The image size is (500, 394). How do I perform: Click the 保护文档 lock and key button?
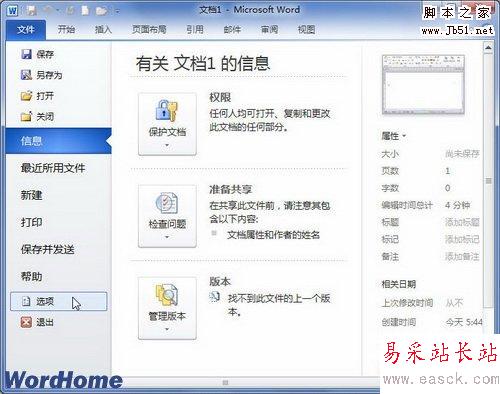(167, 124)
